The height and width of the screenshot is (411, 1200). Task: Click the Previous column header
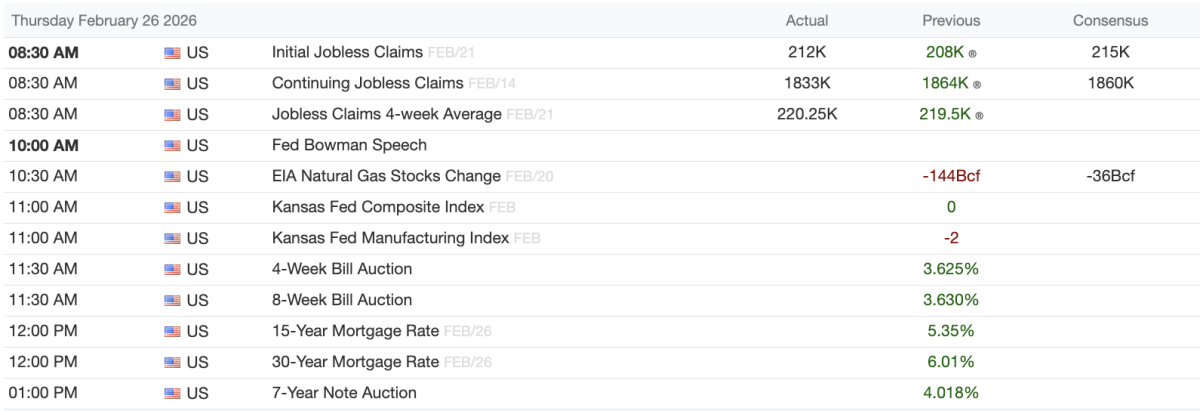coord(950,20)
